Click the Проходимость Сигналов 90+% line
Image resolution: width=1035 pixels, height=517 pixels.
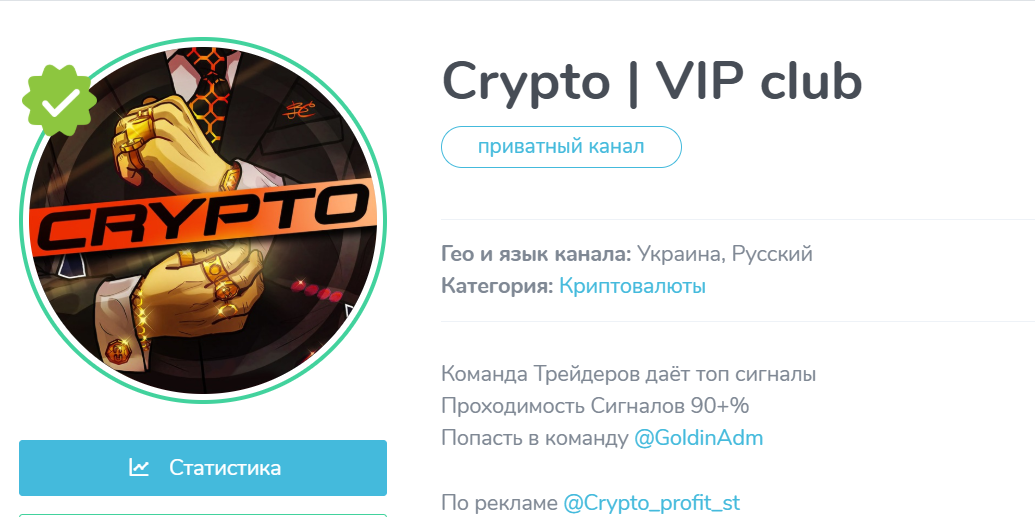click(595, 405)
